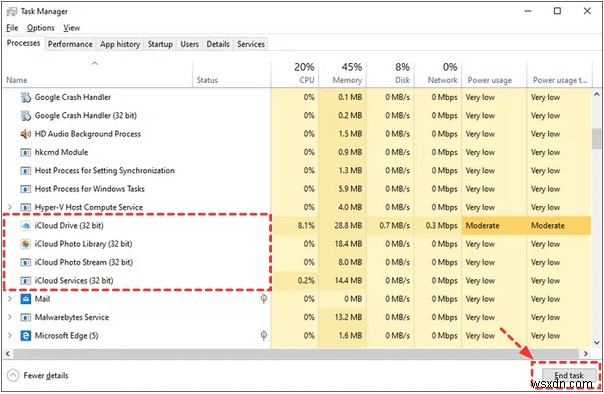
Task: Click the 8.1% CPU value
Action: click(x=306, y=226)
